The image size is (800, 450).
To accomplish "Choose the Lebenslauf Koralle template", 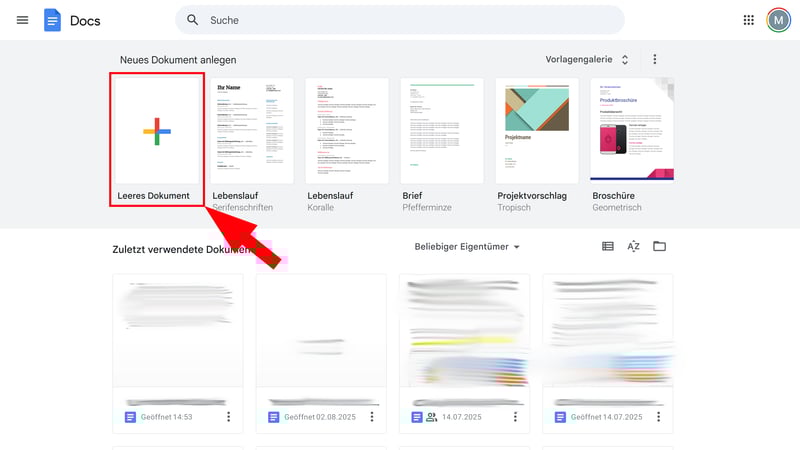I will click(x=347, y=131).
